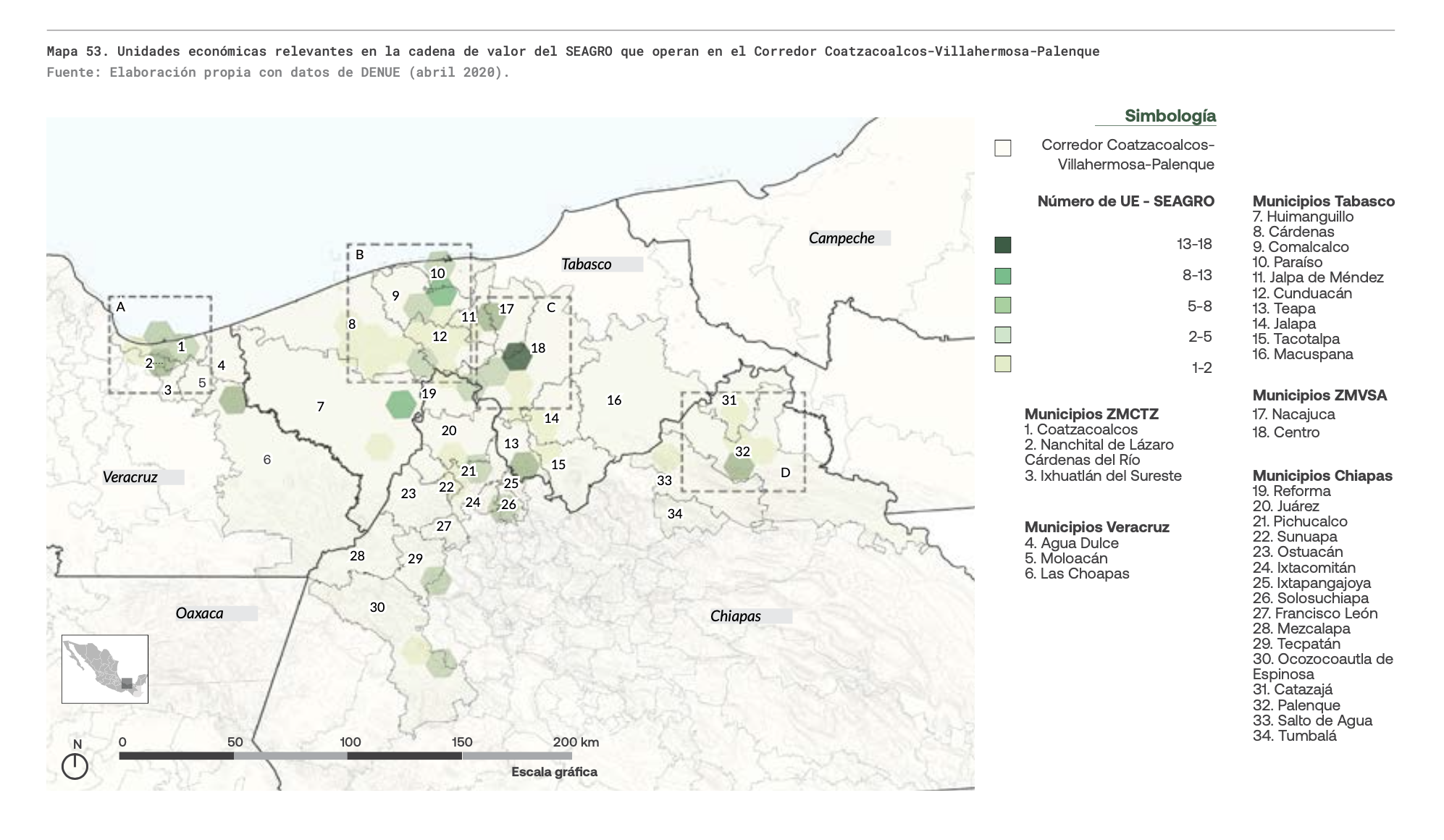This screenshot has height=840, width=1444.
Task: Click the '19. Reforma' legend entry
Action: [x=1291, y=491]
